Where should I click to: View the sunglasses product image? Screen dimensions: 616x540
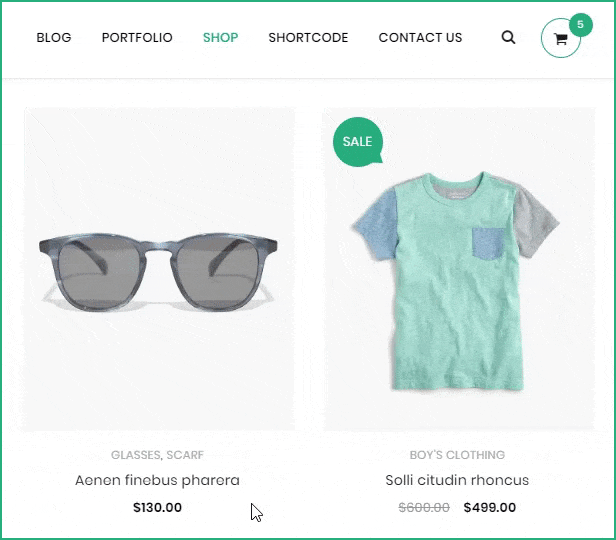158,270
